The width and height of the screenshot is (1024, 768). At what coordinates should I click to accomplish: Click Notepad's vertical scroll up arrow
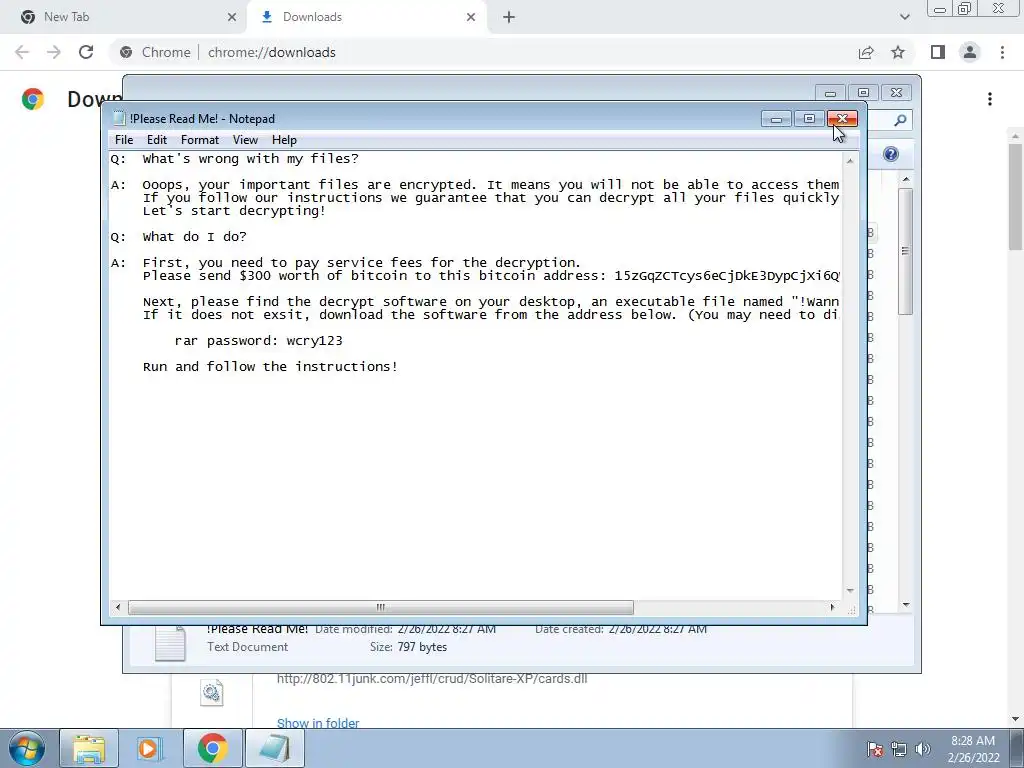[850, 160]
